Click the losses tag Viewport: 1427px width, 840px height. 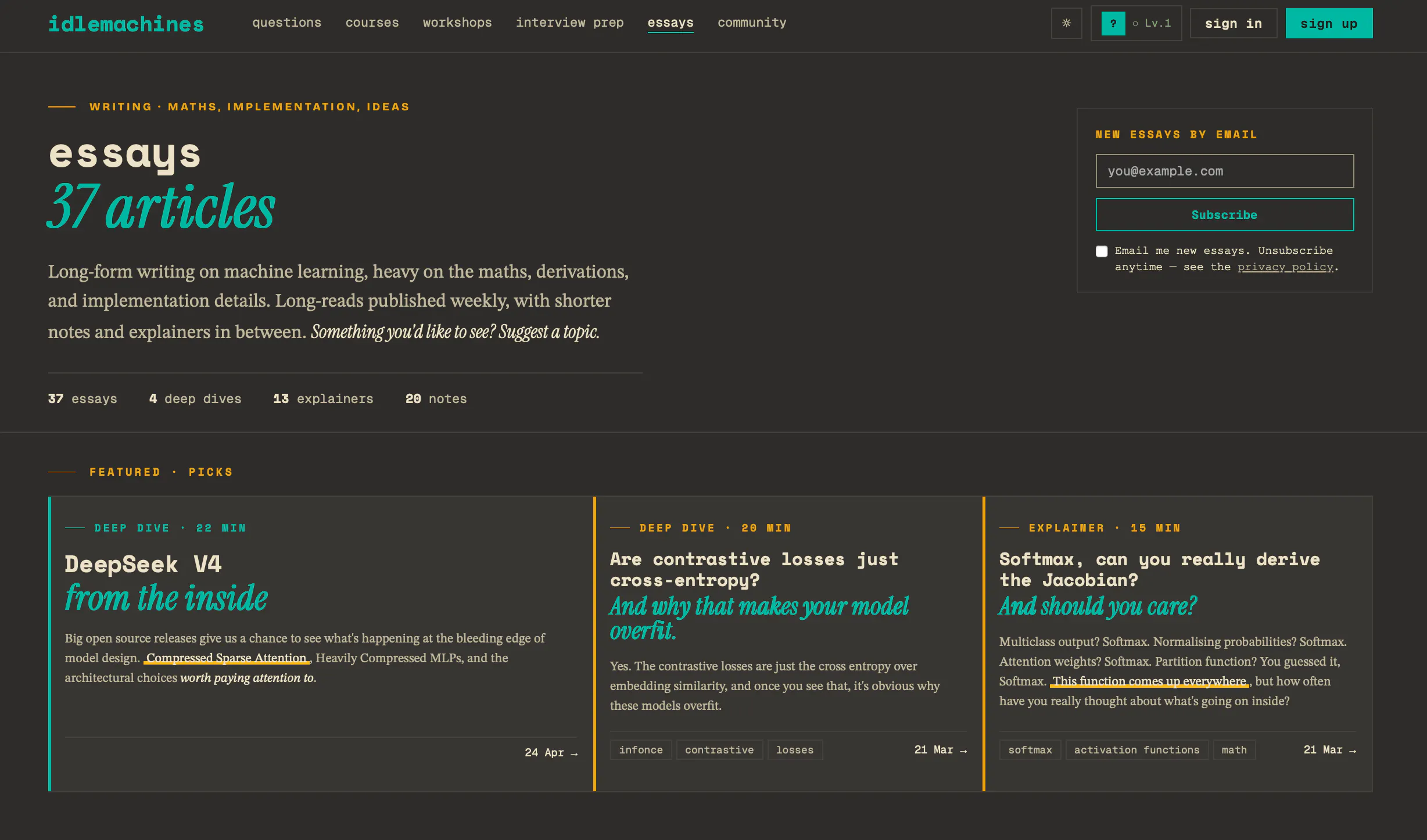click(795, 750)
